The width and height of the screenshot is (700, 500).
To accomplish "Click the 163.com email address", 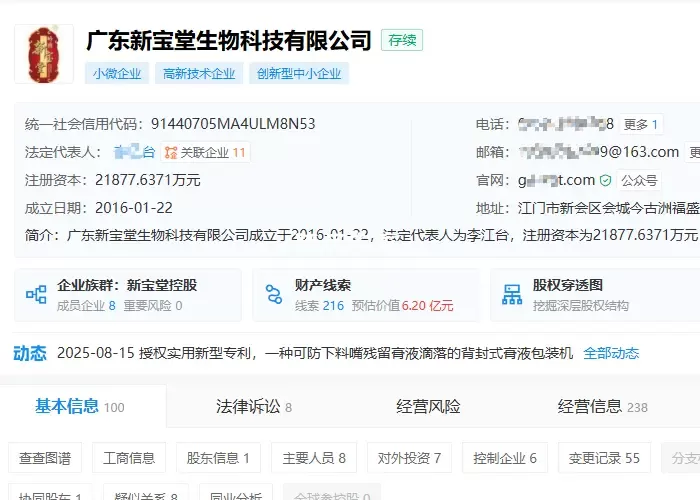I will 600,152.
